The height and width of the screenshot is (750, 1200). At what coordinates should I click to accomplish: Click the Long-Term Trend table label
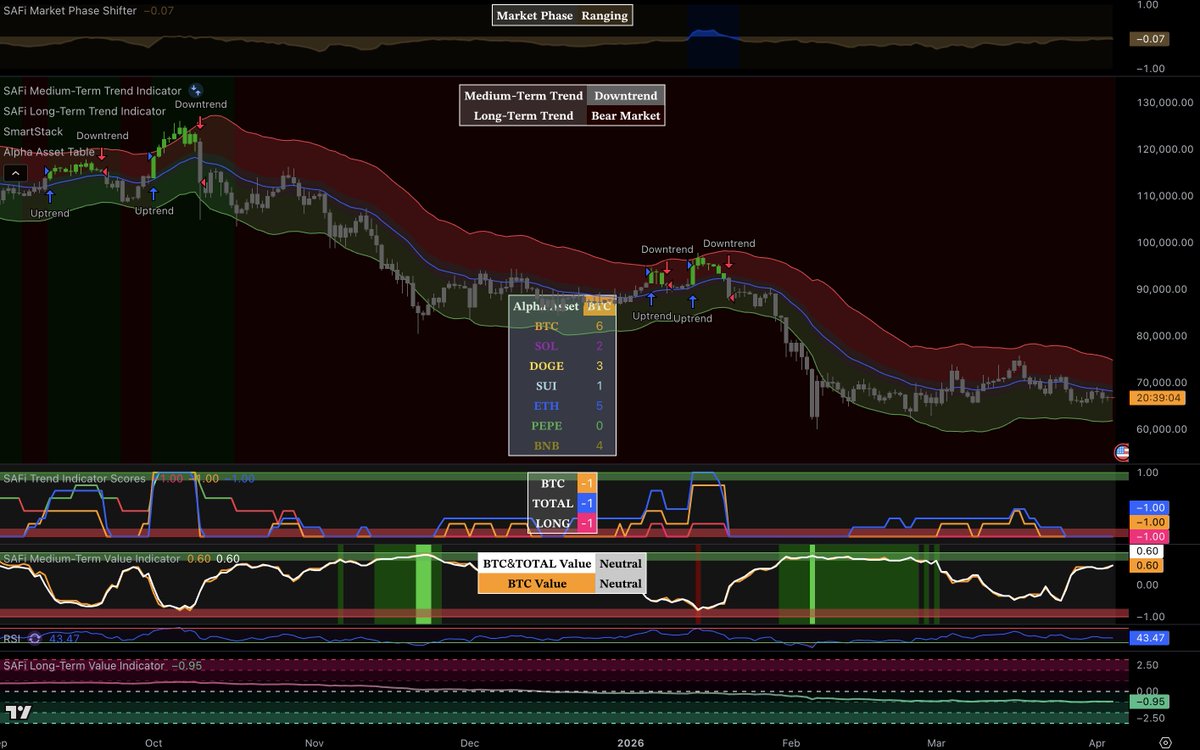point(524,115)
